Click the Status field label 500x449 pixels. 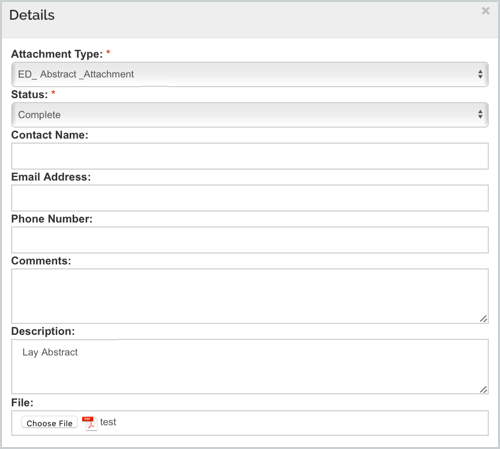point(30,95)
